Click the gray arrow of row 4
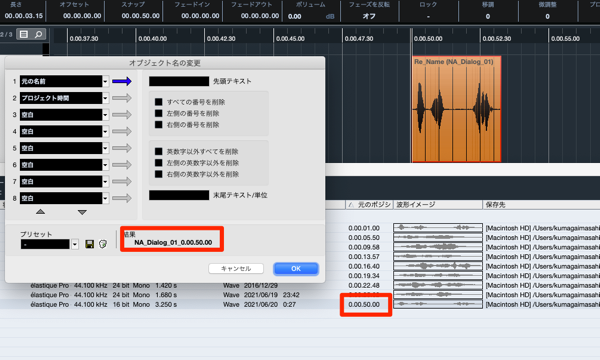 coord(122,131)
